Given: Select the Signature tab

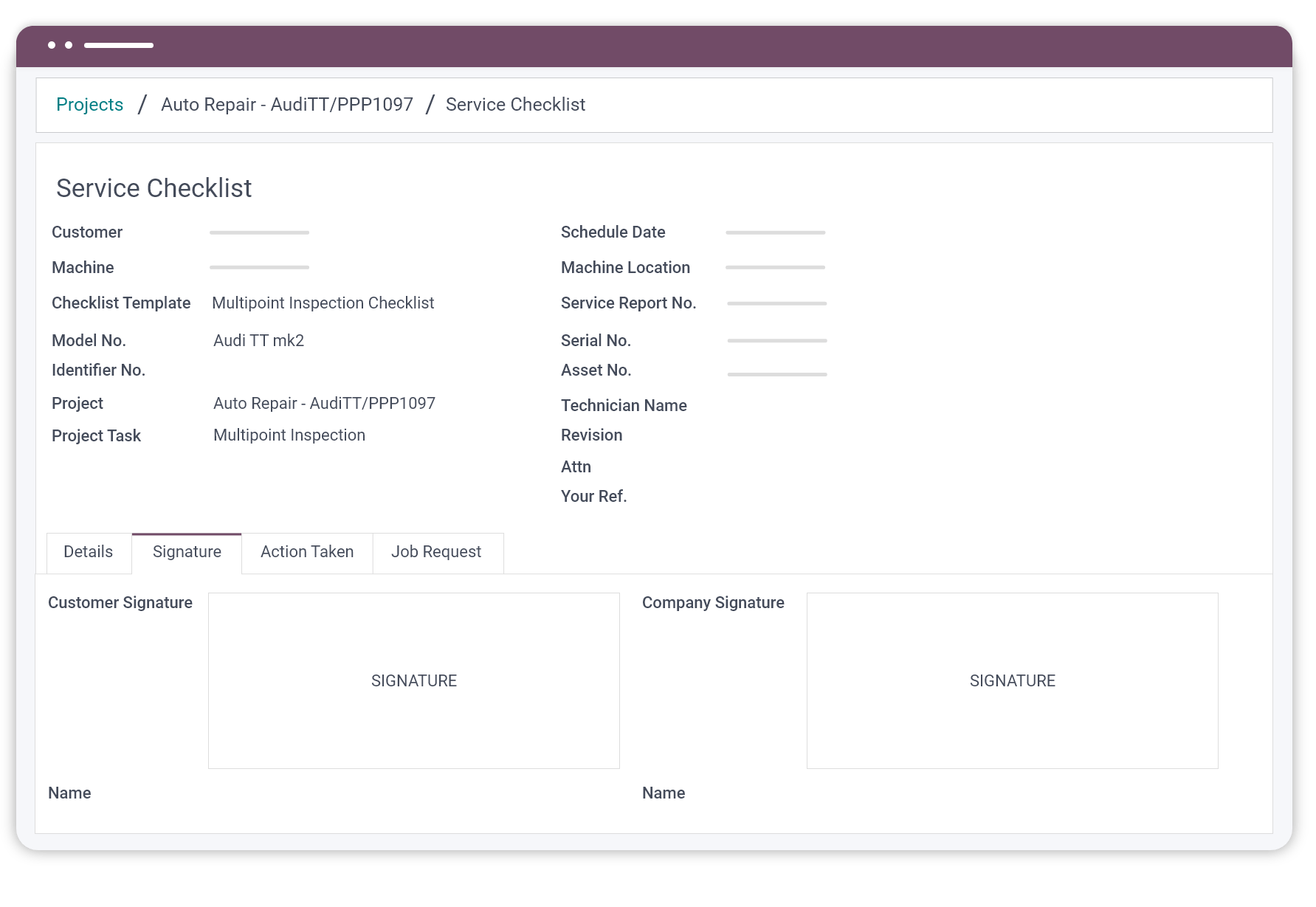Looking at the screenshot, I should pyautogui.click(x=186, y=552).
